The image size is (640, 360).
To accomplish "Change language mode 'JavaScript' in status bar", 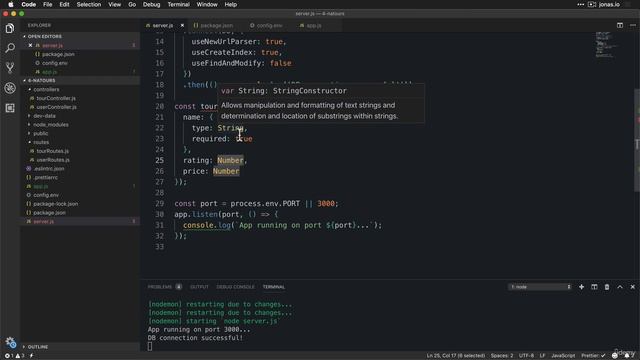I will (x=563, y=356).
